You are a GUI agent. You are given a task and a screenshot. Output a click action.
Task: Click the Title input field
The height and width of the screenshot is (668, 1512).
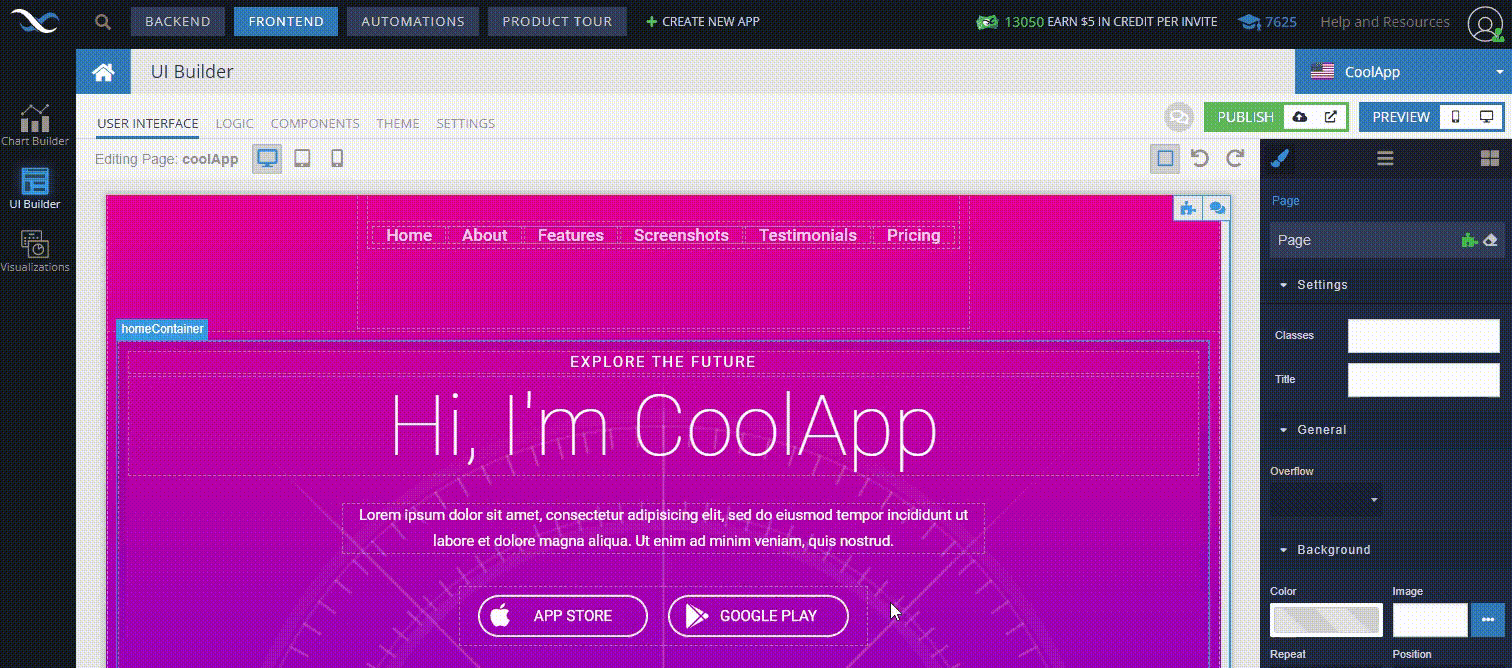click(x=1424, y=380)
